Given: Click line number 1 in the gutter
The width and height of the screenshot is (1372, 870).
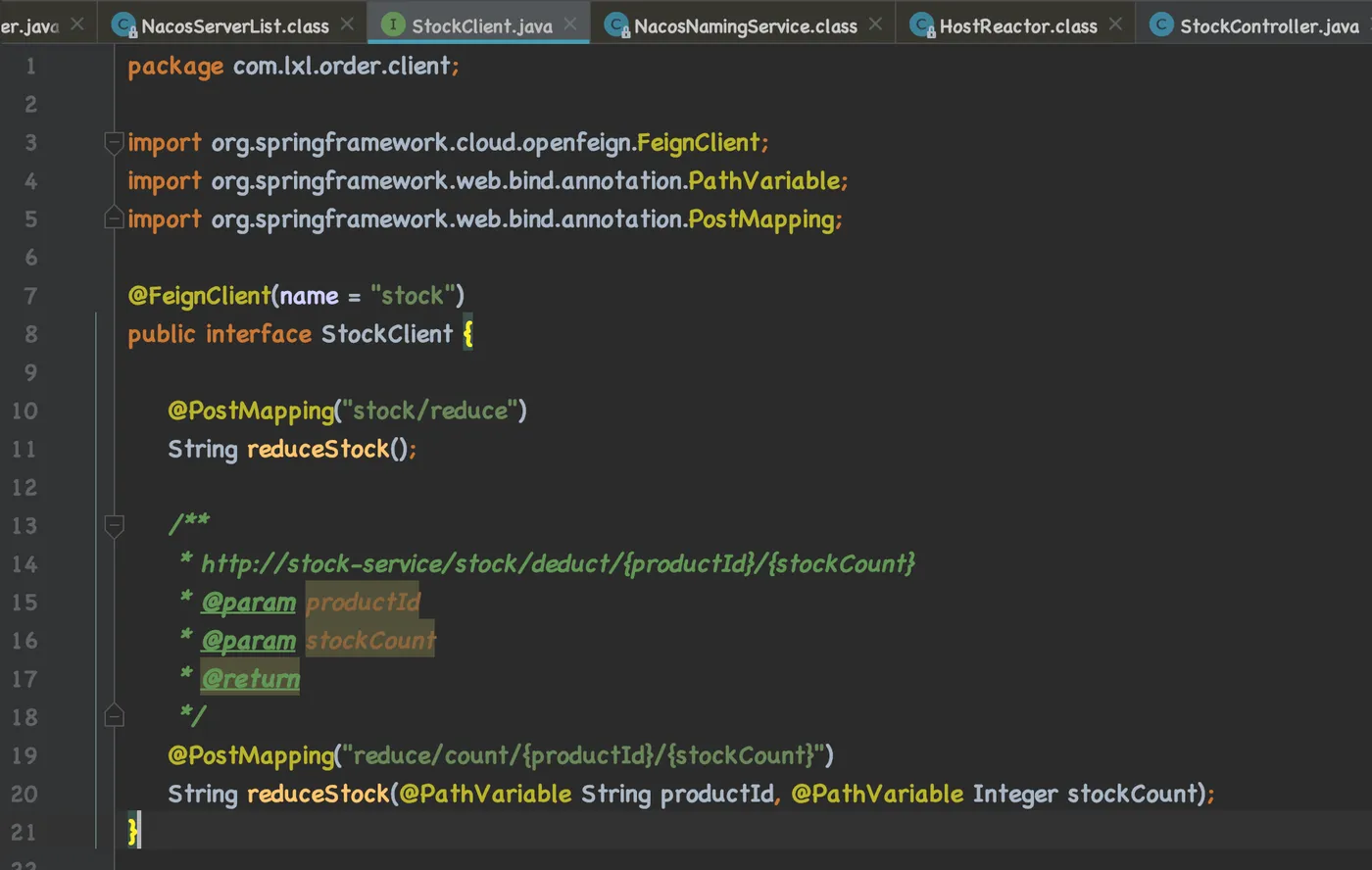Looking at the screenshot, I should pos(30,67).
